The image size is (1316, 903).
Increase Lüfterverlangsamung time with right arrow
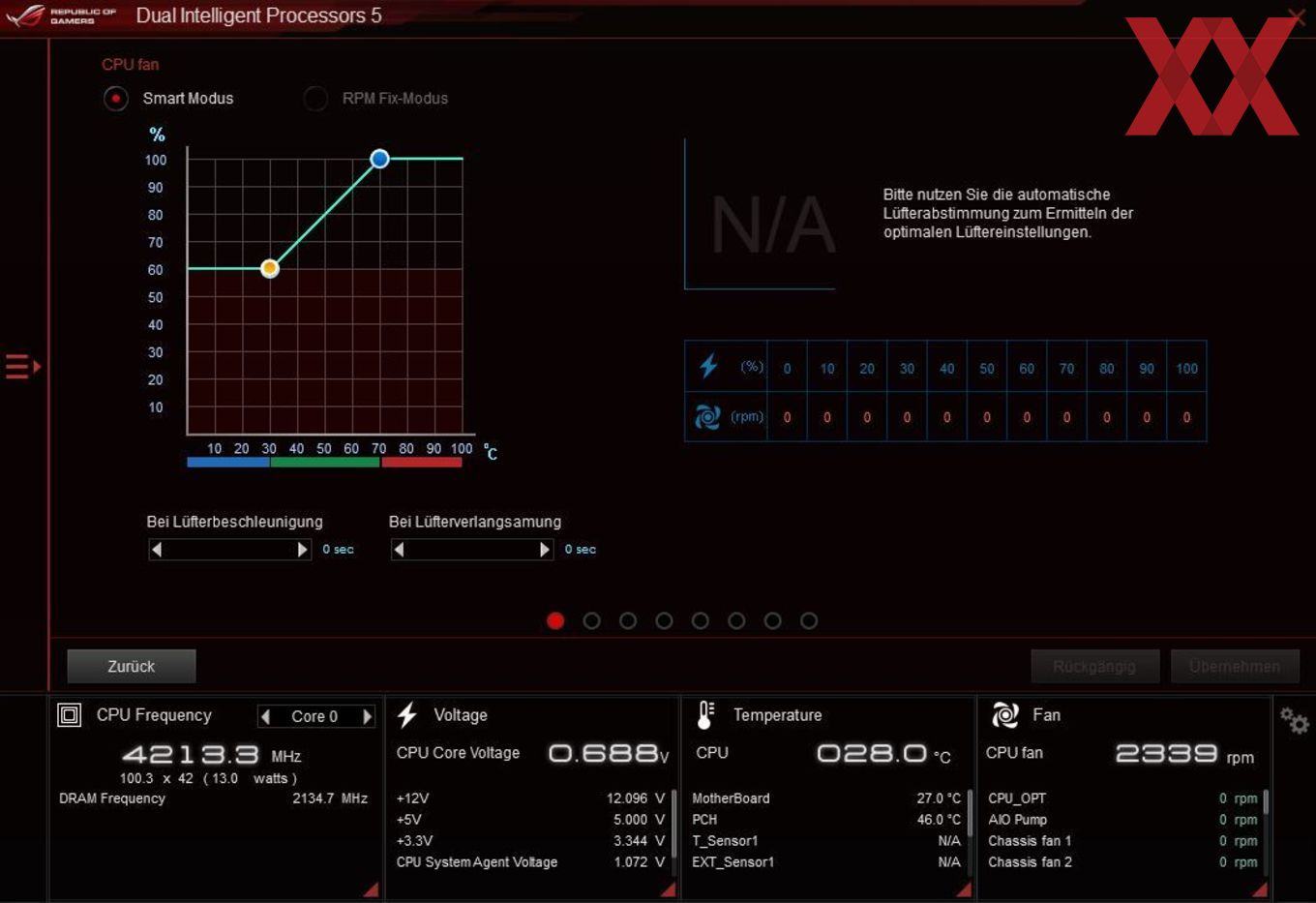(x=545, y=550)
